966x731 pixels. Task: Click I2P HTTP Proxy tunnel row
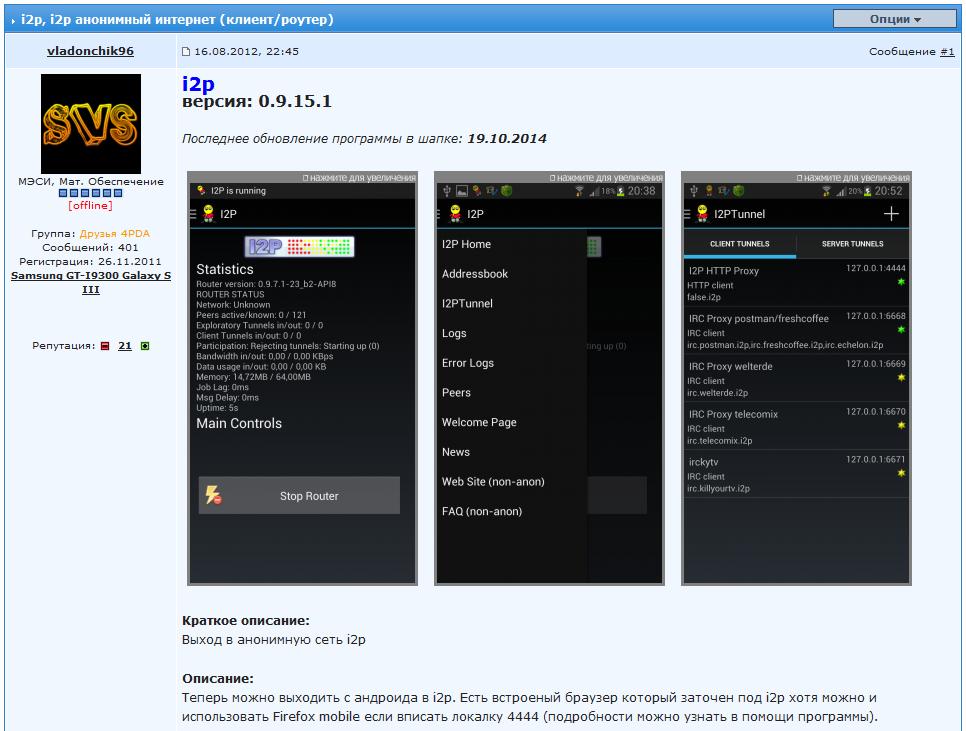pyautogui.click(x=797, y=283)
